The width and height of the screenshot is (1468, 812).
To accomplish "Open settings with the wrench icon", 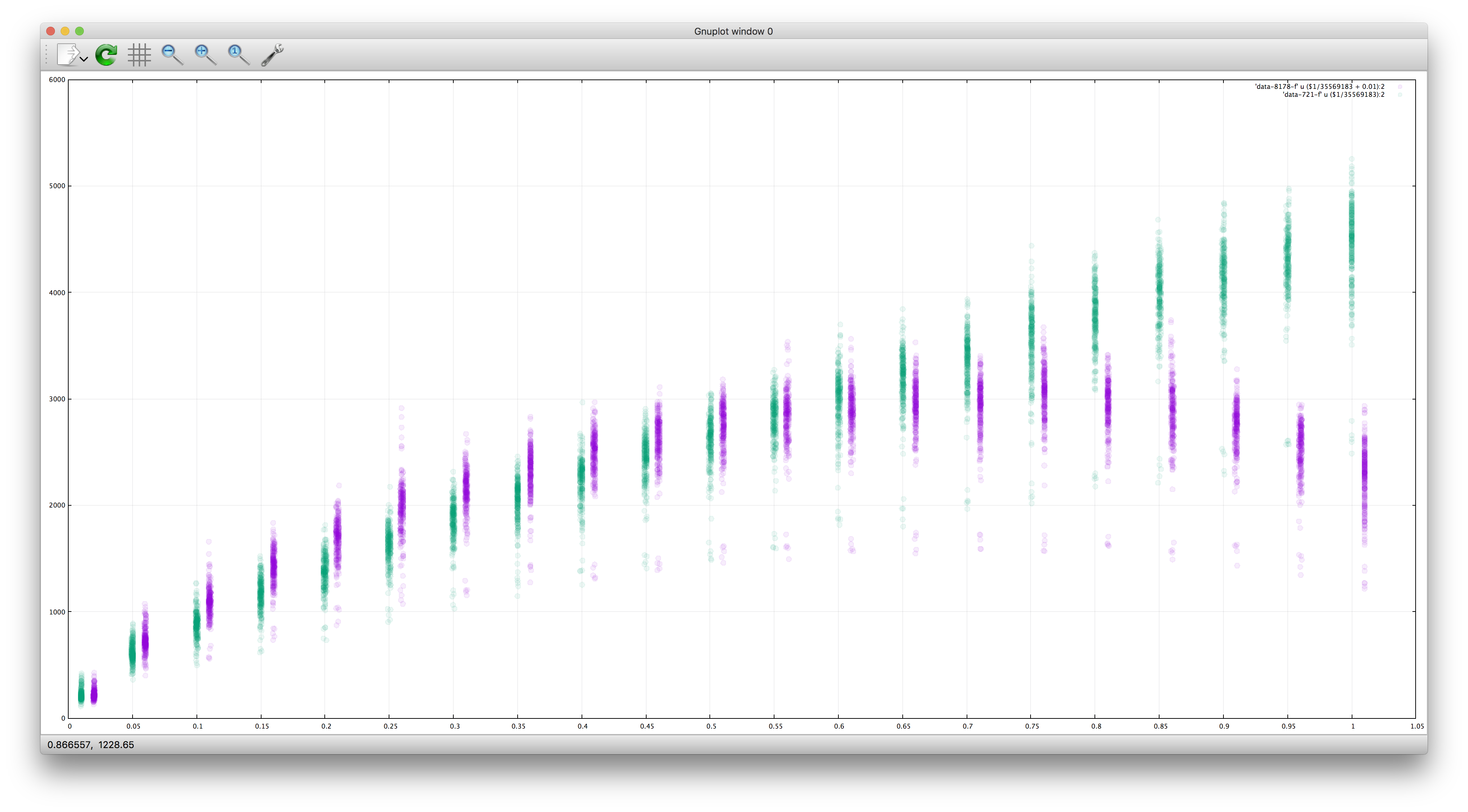I will pos(272,55).
